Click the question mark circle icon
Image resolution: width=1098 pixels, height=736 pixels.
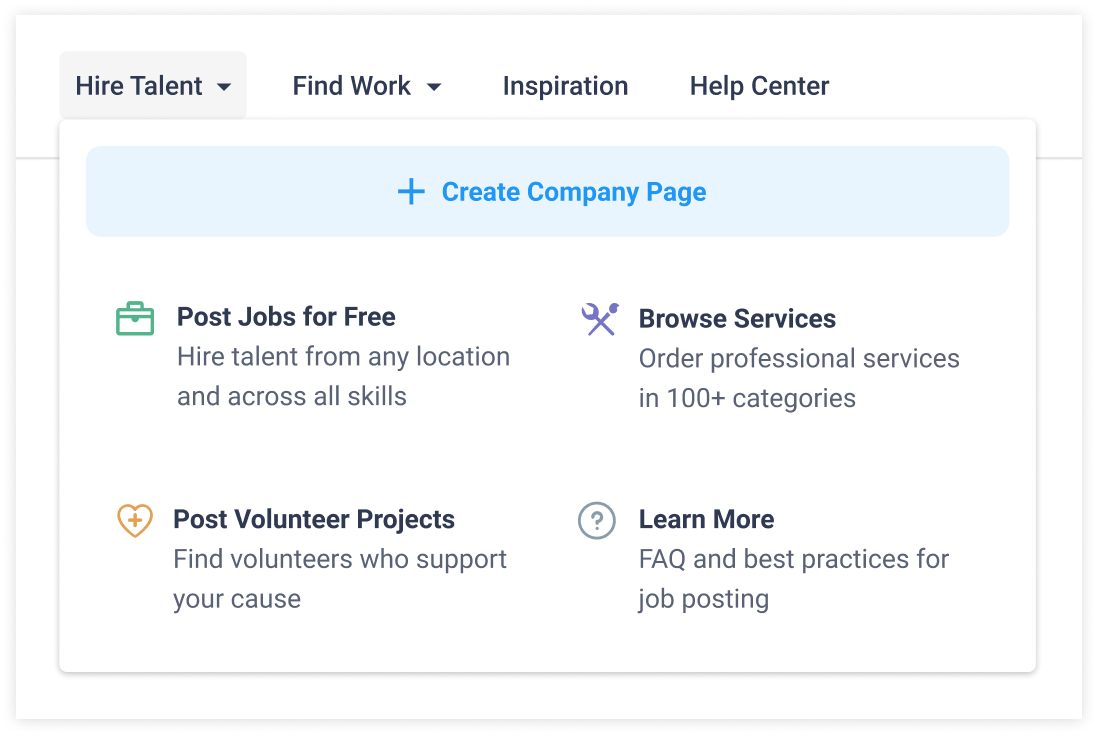click(x=597, y=520)
